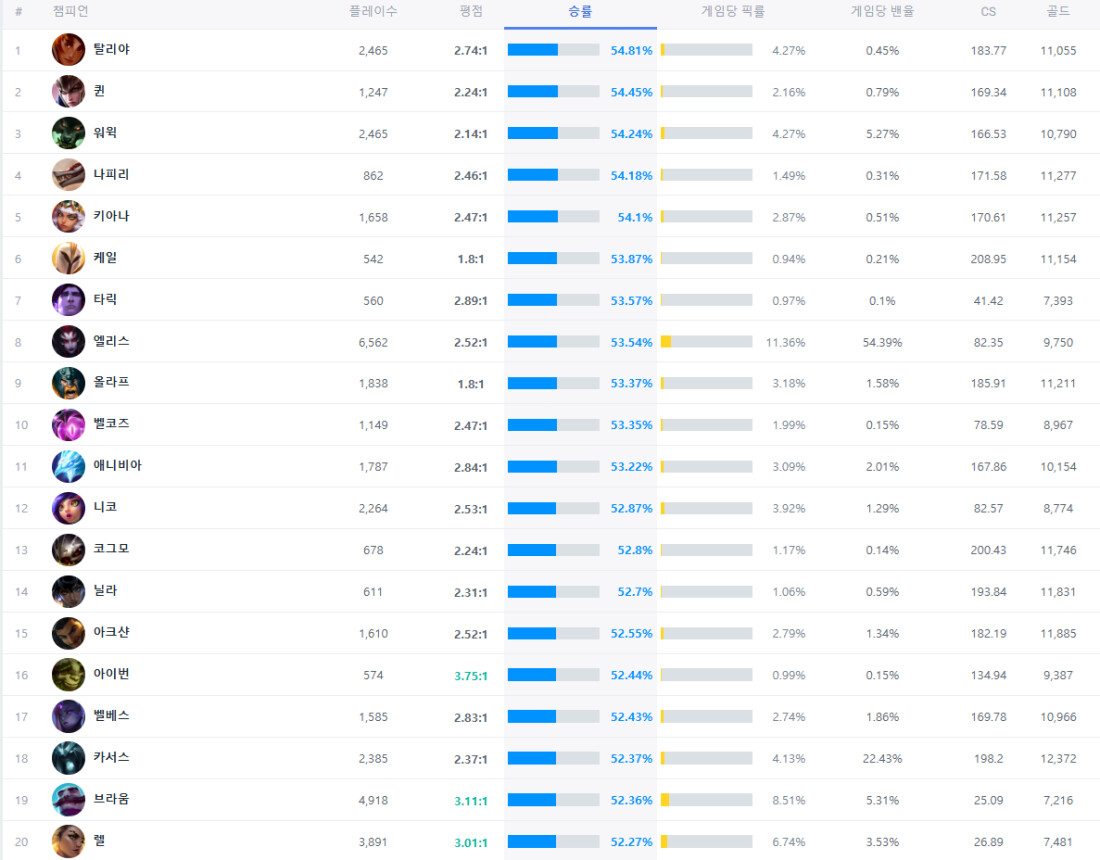Screen dimensions: 1100x860
Task: Click Elise's yellow pick rate bar
Action: pos(667,342)
